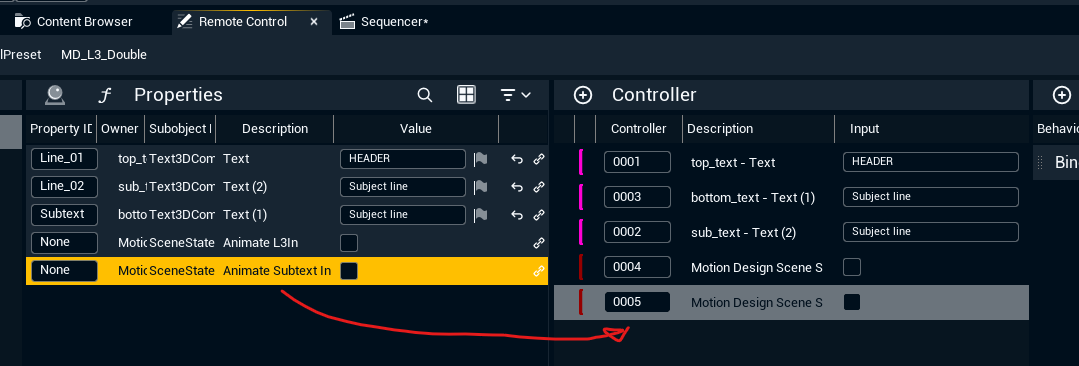Edit the Subject line value in Line_02 row
1079x366 pixels.
[403, 186]
